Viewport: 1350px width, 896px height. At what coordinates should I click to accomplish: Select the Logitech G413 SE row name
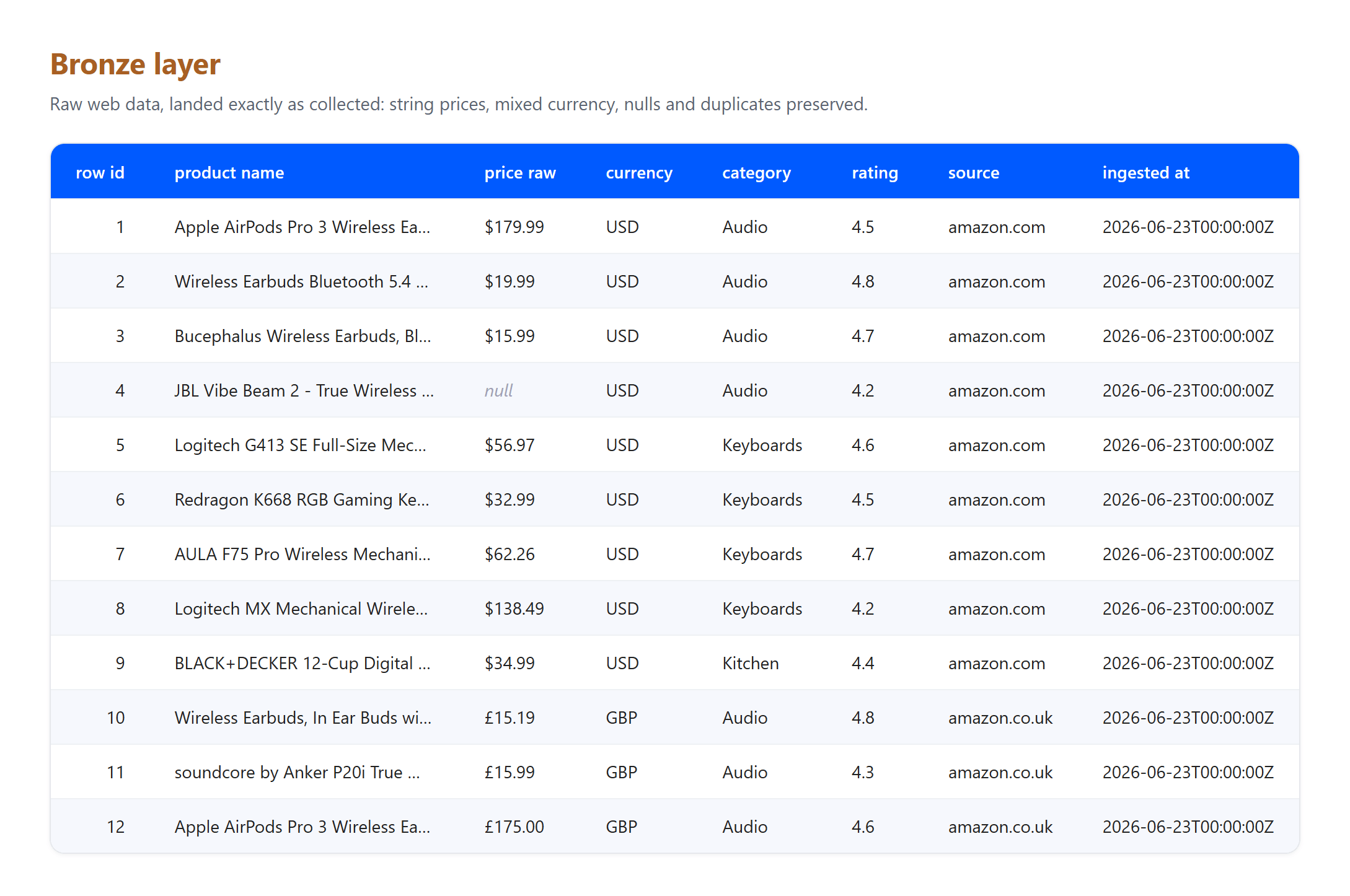[300, 445]
